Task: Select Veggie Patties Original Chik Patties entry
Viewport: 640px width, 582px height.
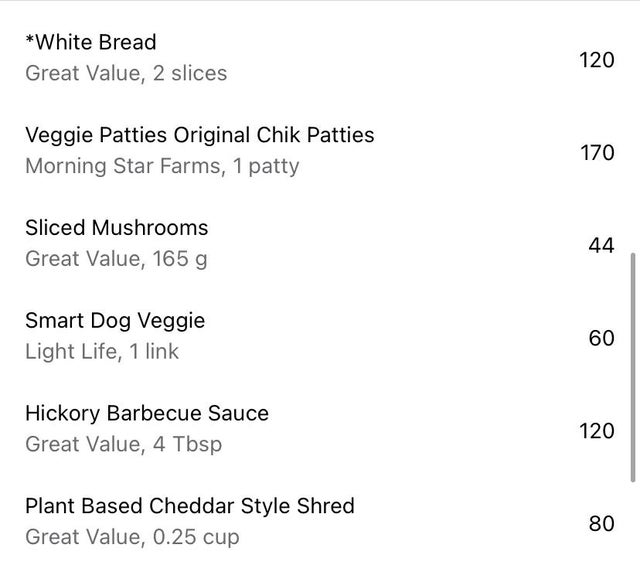Action: click(x=199, y=134)
